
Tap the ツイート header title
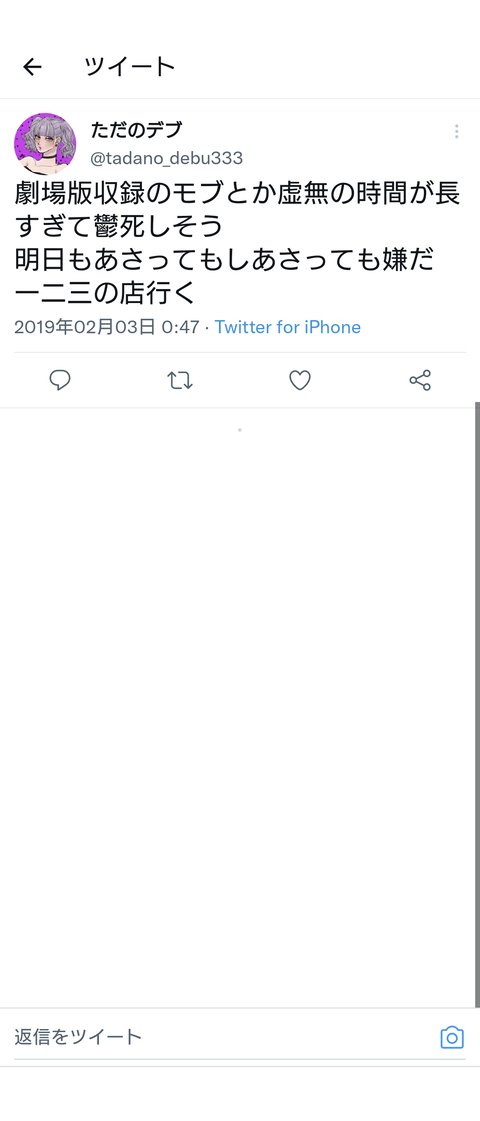pyautogui.click(x=129, y=67)
